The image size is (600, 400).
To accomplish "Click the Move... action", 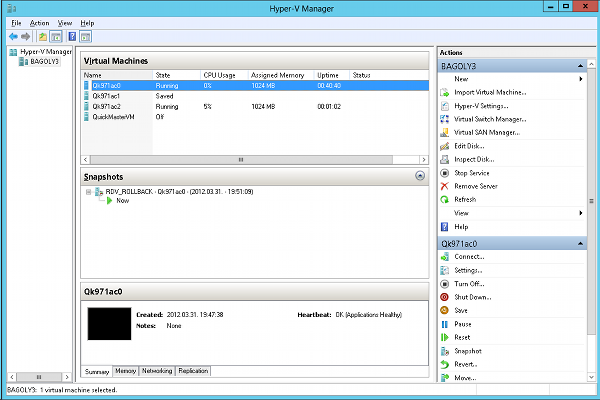I will [465, 378].
